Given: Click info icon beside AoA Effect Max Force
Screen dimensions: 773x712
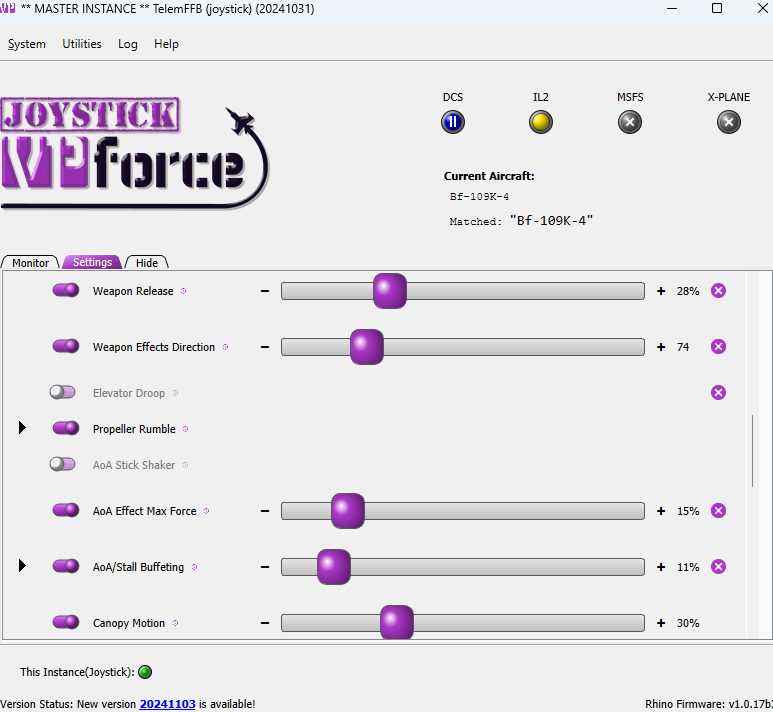Looking at the screenshot, I should pyautogui.click(x=207, y=511).
